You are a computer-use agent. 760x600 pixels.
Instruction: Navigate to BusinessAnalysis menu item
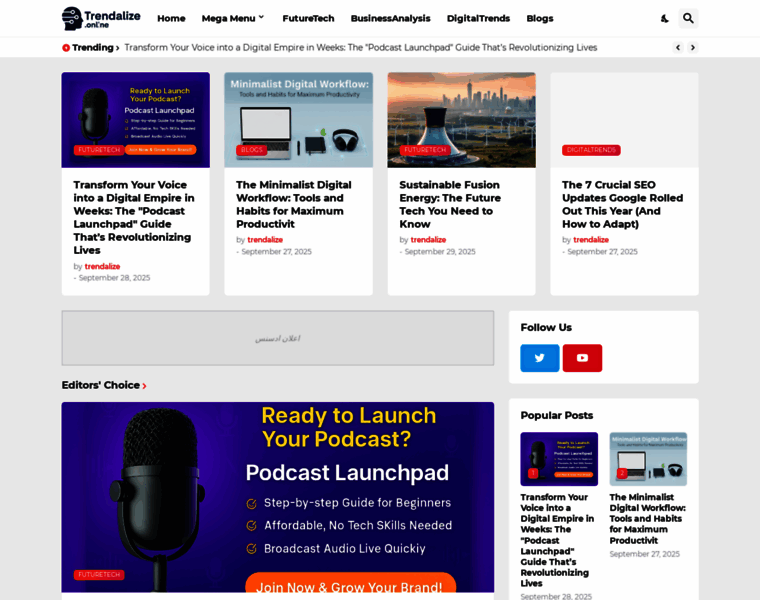click(390, 18)
